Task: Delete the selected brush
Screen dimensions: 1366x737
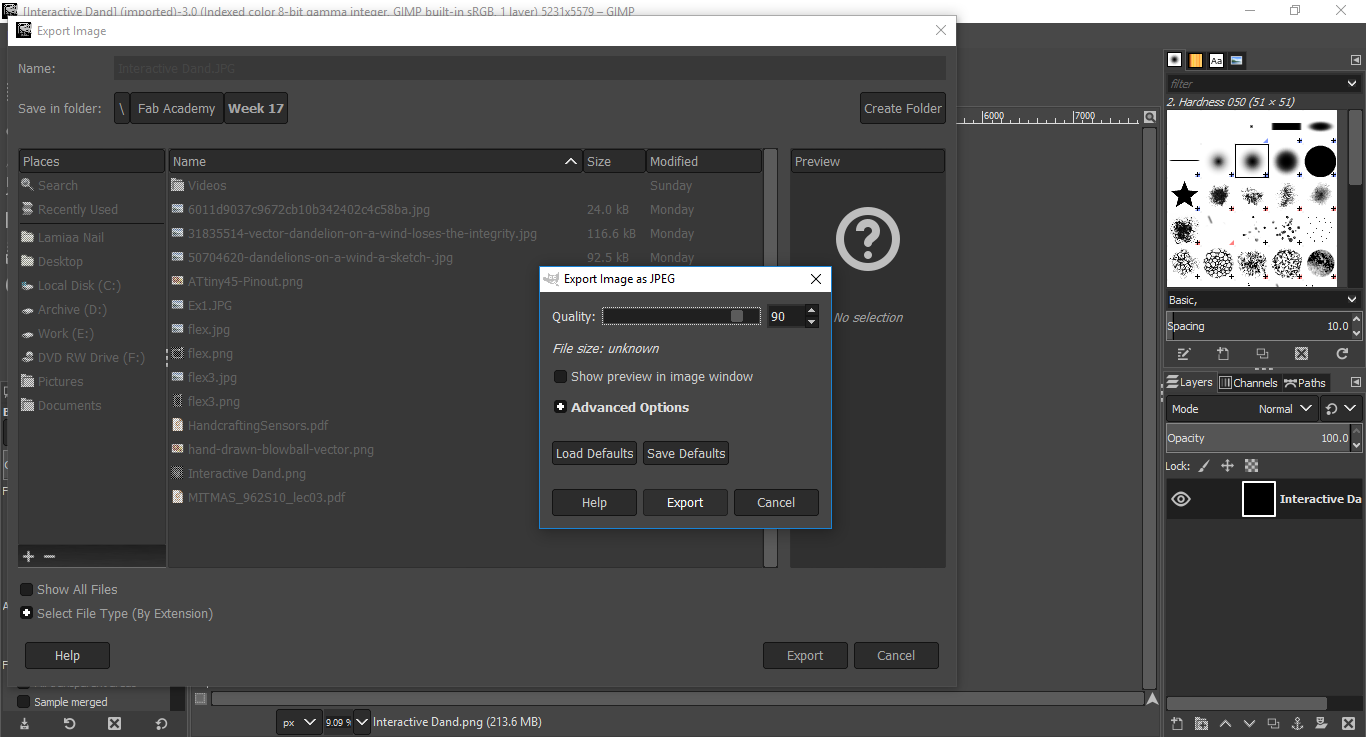Action: [1301, 354]
